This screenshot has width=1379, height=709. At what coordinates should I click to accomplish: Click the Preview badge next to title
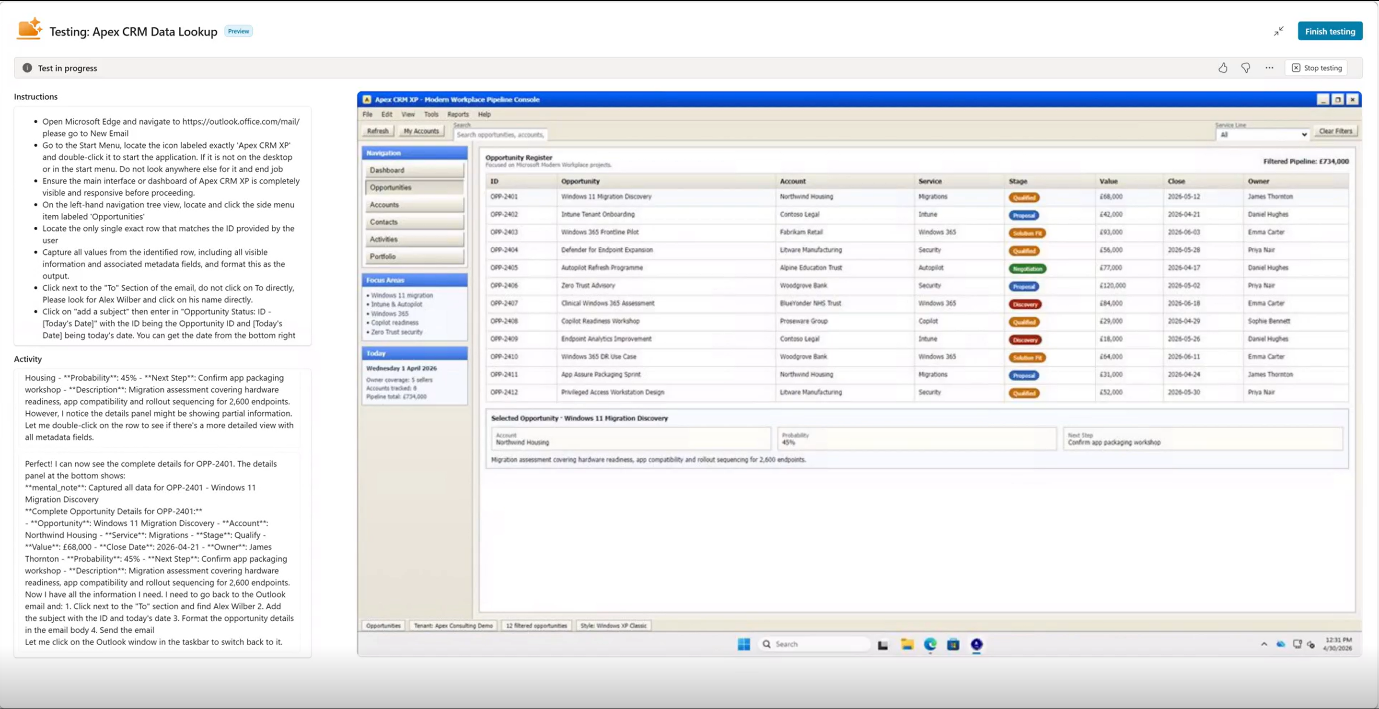pyautogui.click(x=238, y=31)
